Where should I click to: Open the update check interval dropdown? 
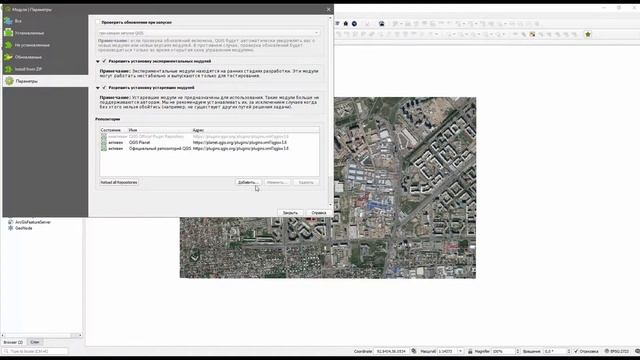tap(209, 33)
